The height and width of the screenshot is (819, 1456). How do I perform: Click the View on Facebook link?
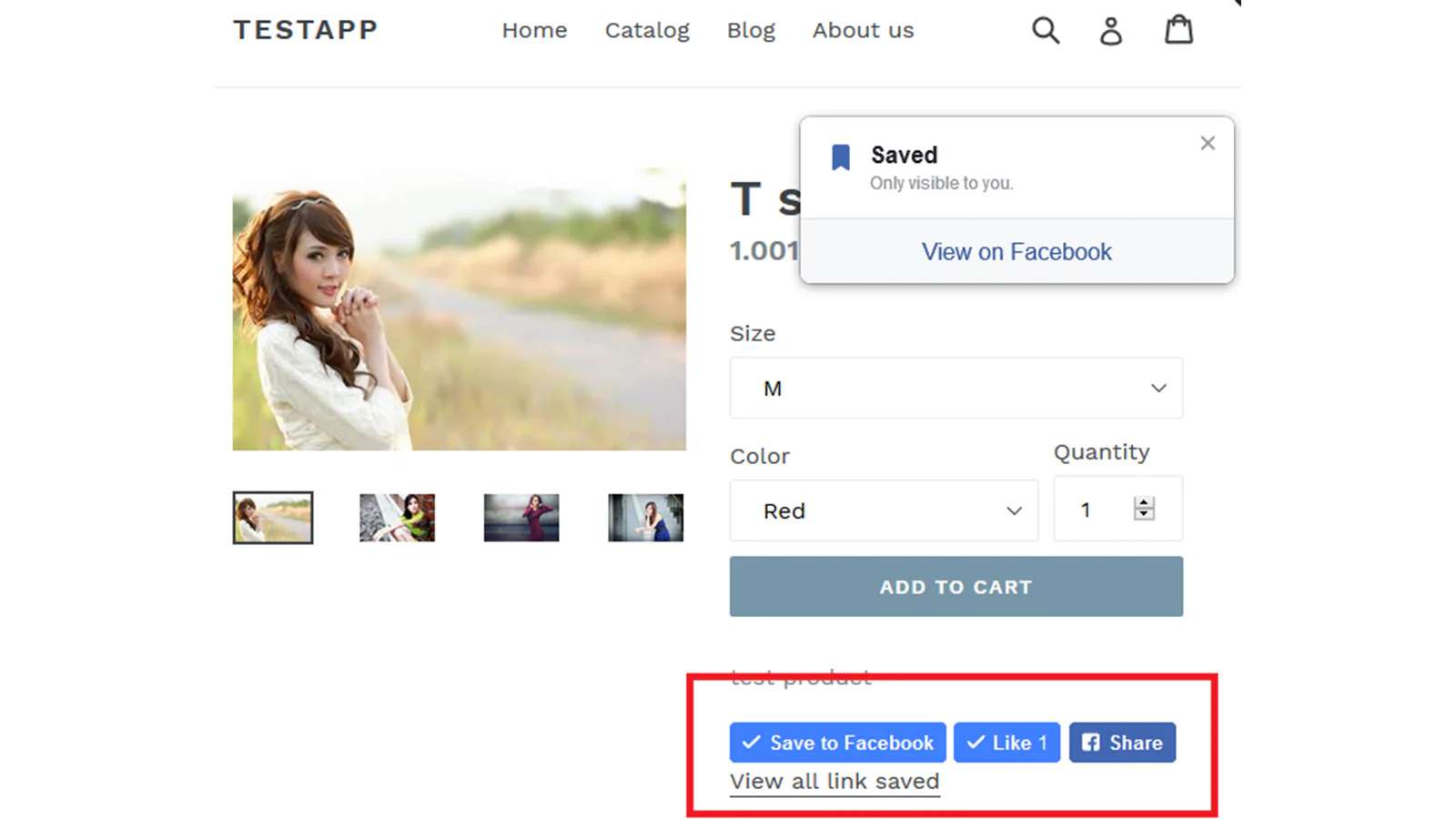pyautogui.click(x=1016, y=252)
